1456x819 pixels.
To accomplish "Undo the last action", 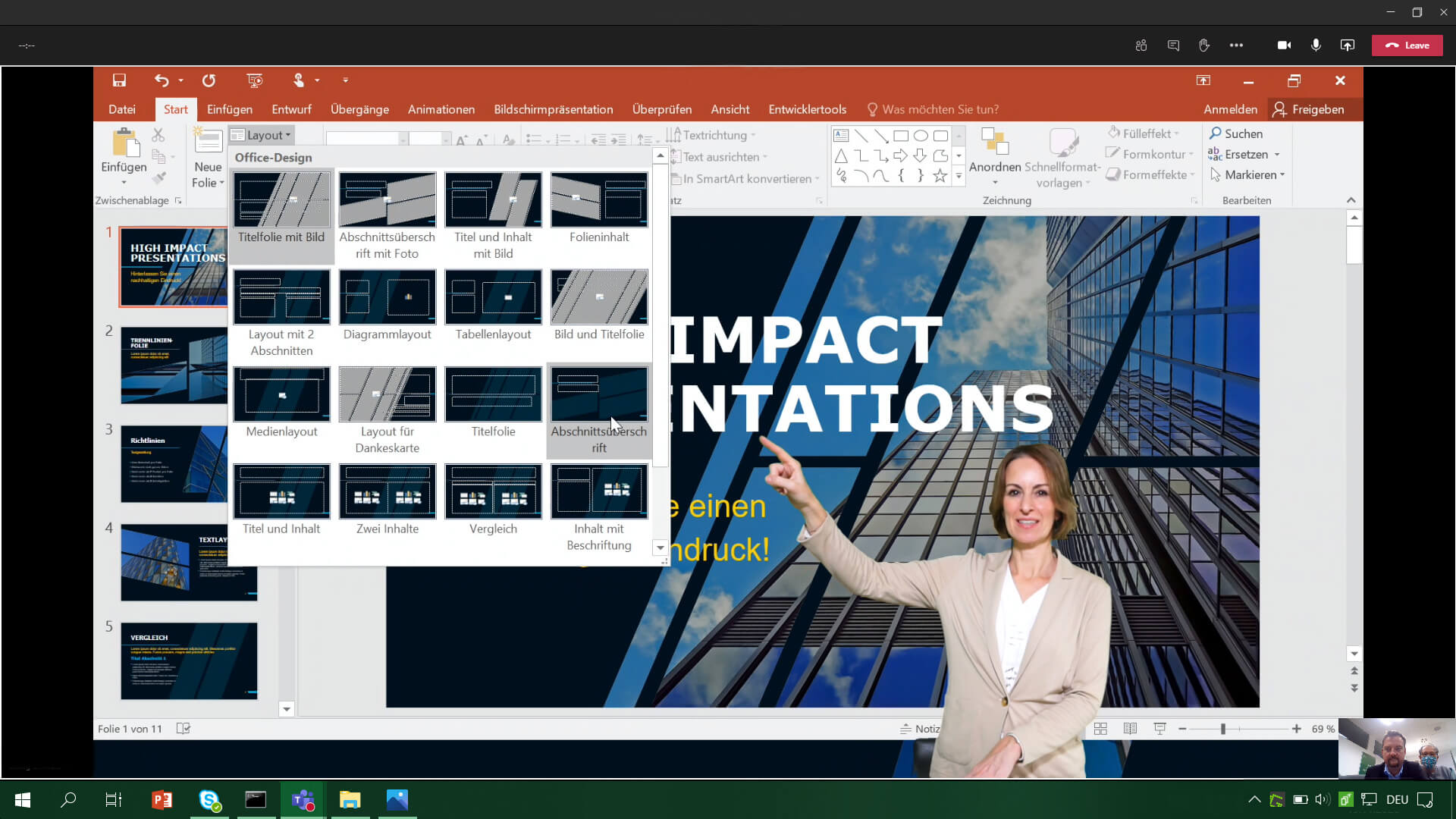I will pyautogui.click(x=161, y=80).
